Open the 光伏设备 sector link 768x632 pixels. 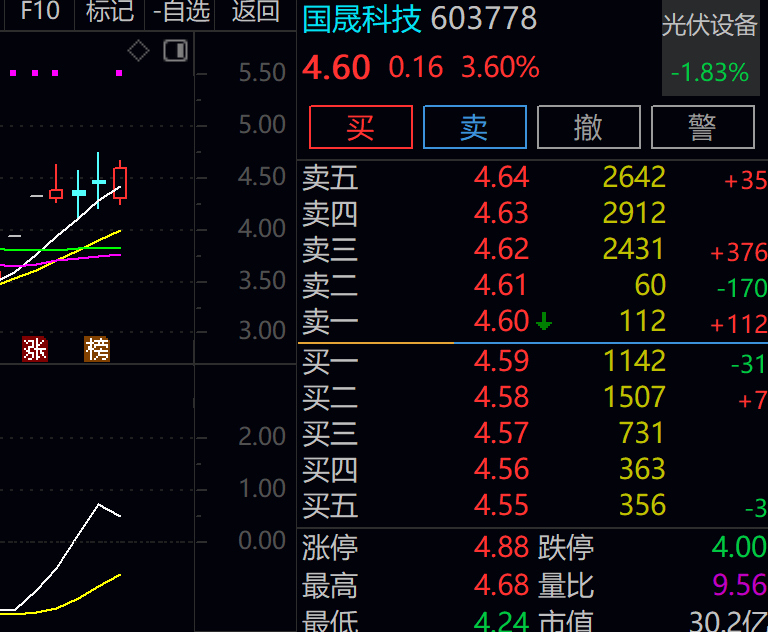pyautogui.click(x=710, y=24)
